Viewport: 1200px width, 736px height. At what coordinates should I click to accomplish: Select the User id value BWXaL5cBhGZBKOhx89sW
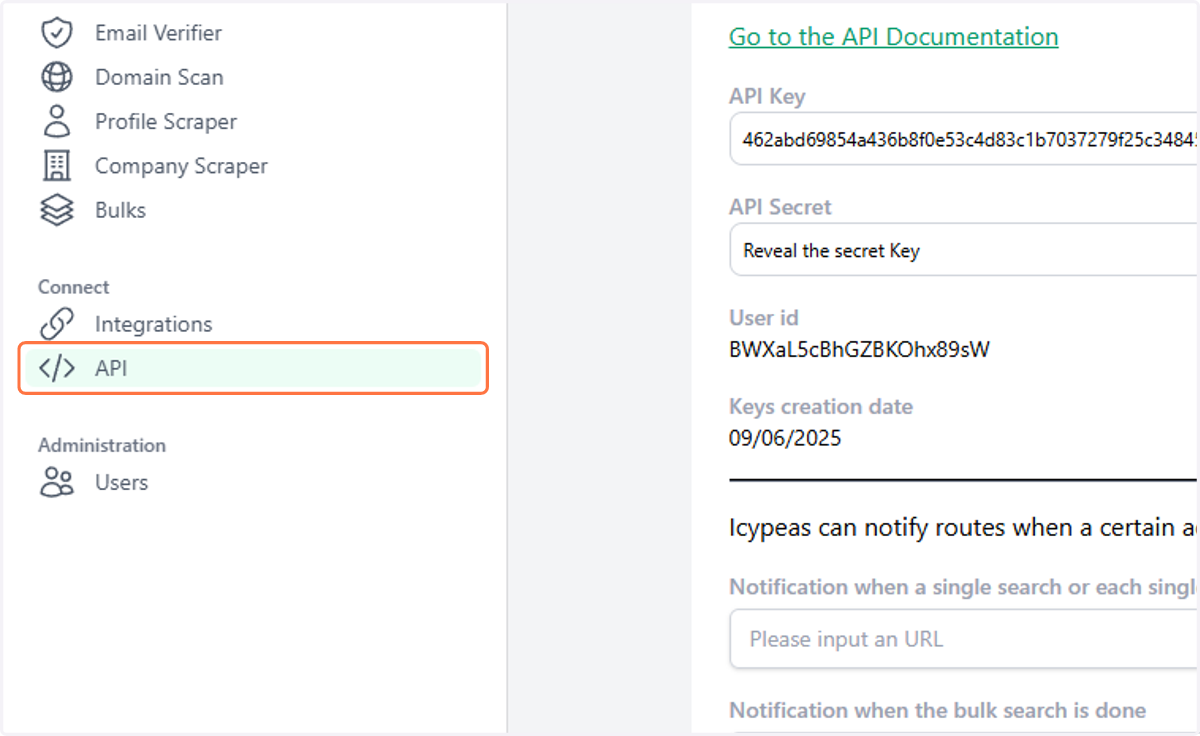(859, 350)
